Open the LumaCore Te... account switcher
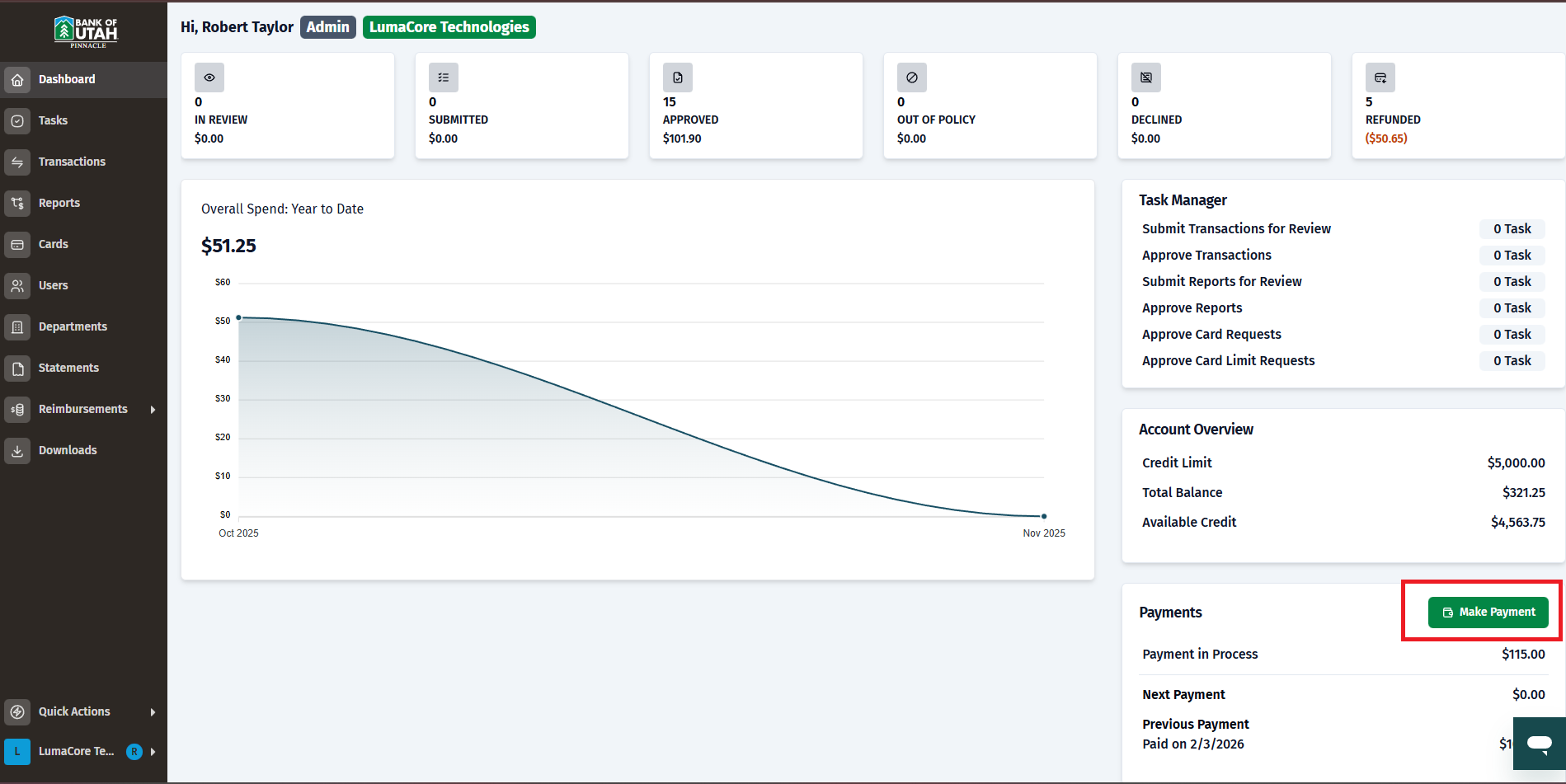This screenshot has height=784, width=1566. (x=83, y=751)
